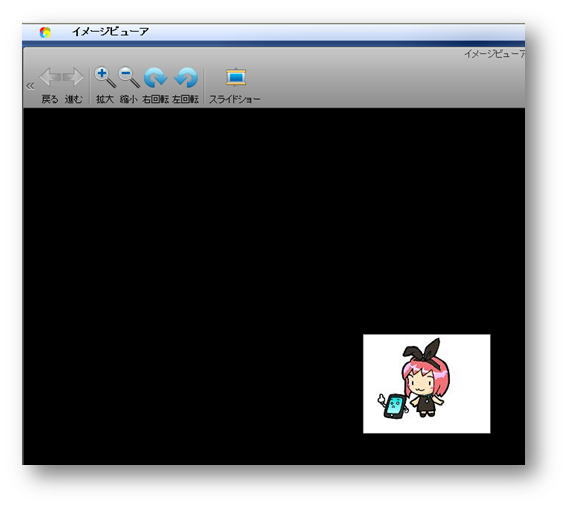
Task: Zoom in with the plus magnifier icon
Action: tap(105, 77)
